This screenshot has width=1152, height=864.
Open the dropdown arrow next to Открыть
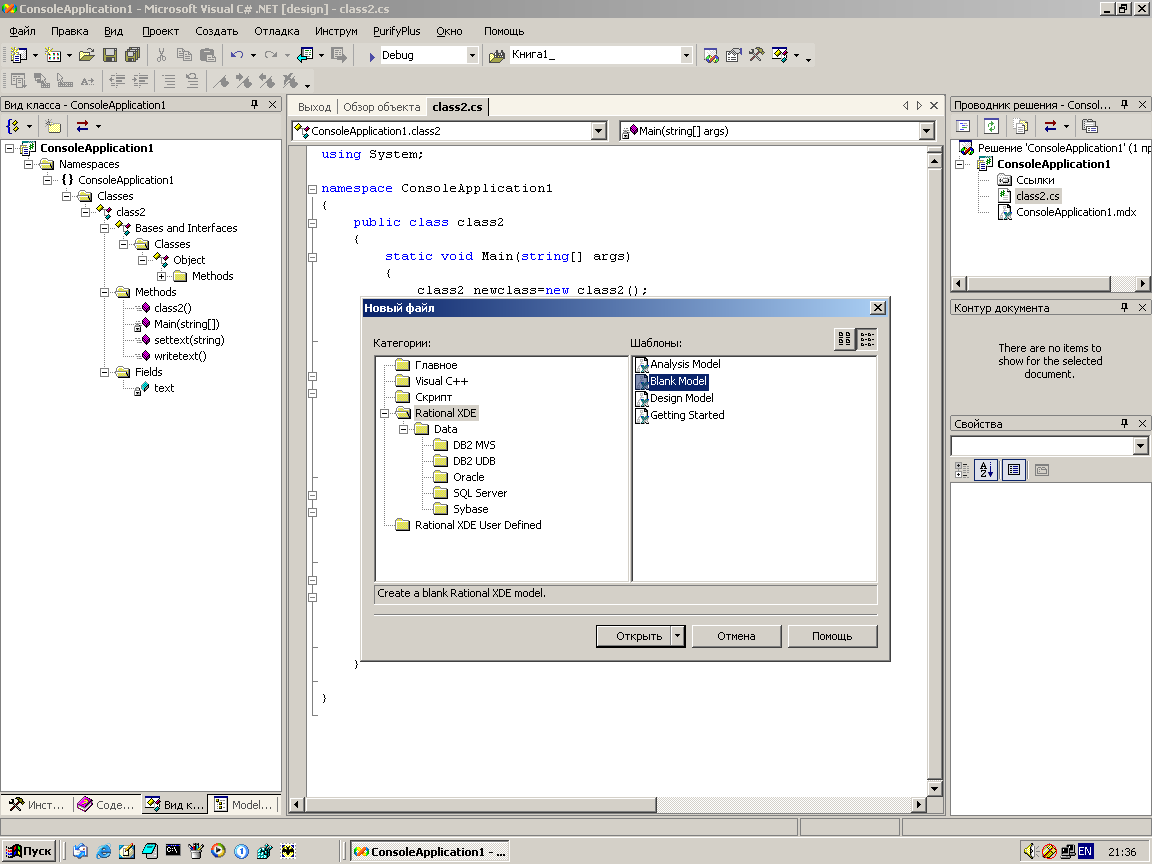[677, 636]
